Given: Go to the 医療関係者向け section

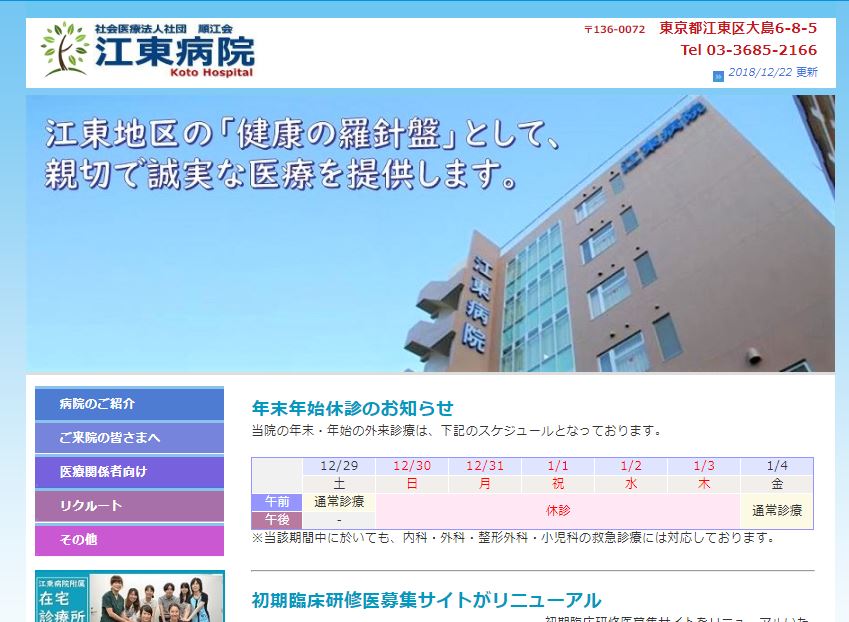Looking at the screenshot, I should point(129,472).
